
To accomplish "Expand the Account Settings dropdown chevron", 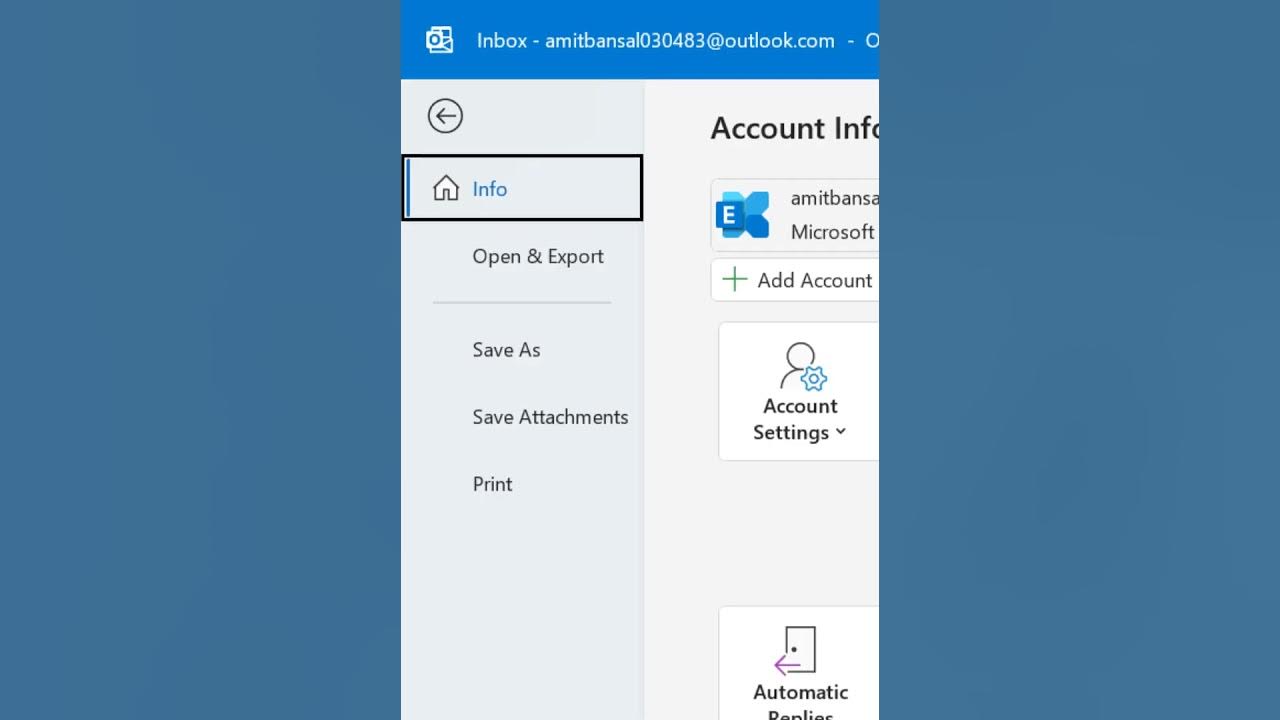I will click(x=841, y=432).
